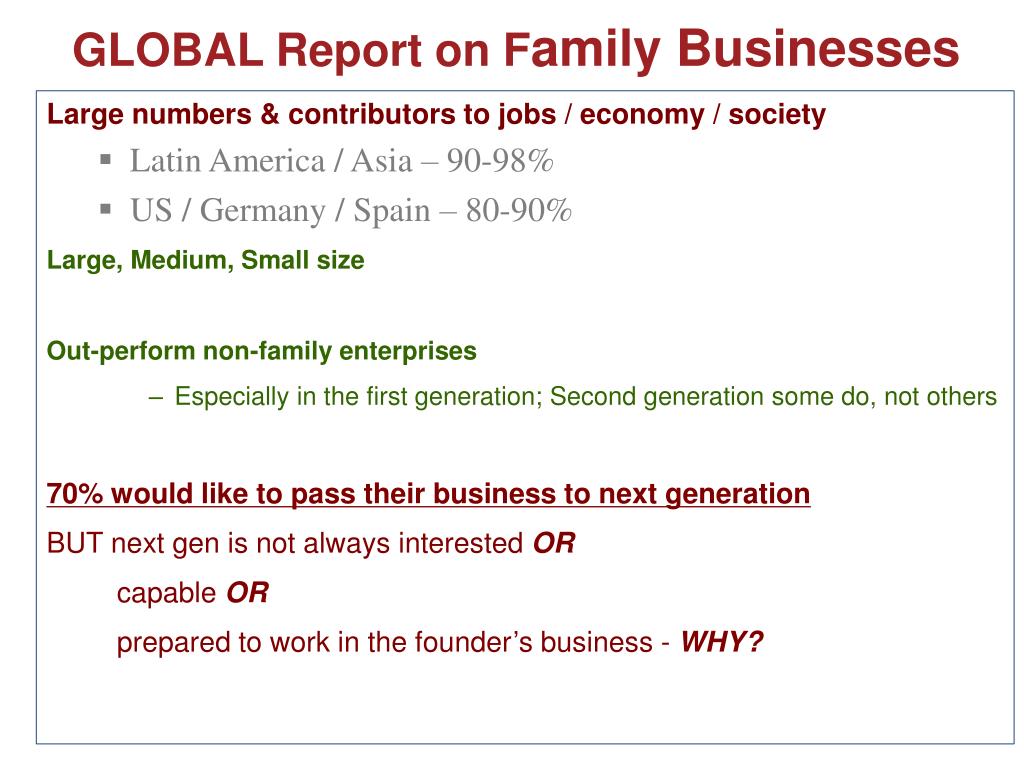
Task: Click the Large, Medium, Small size text
Action: click(206, 261)
